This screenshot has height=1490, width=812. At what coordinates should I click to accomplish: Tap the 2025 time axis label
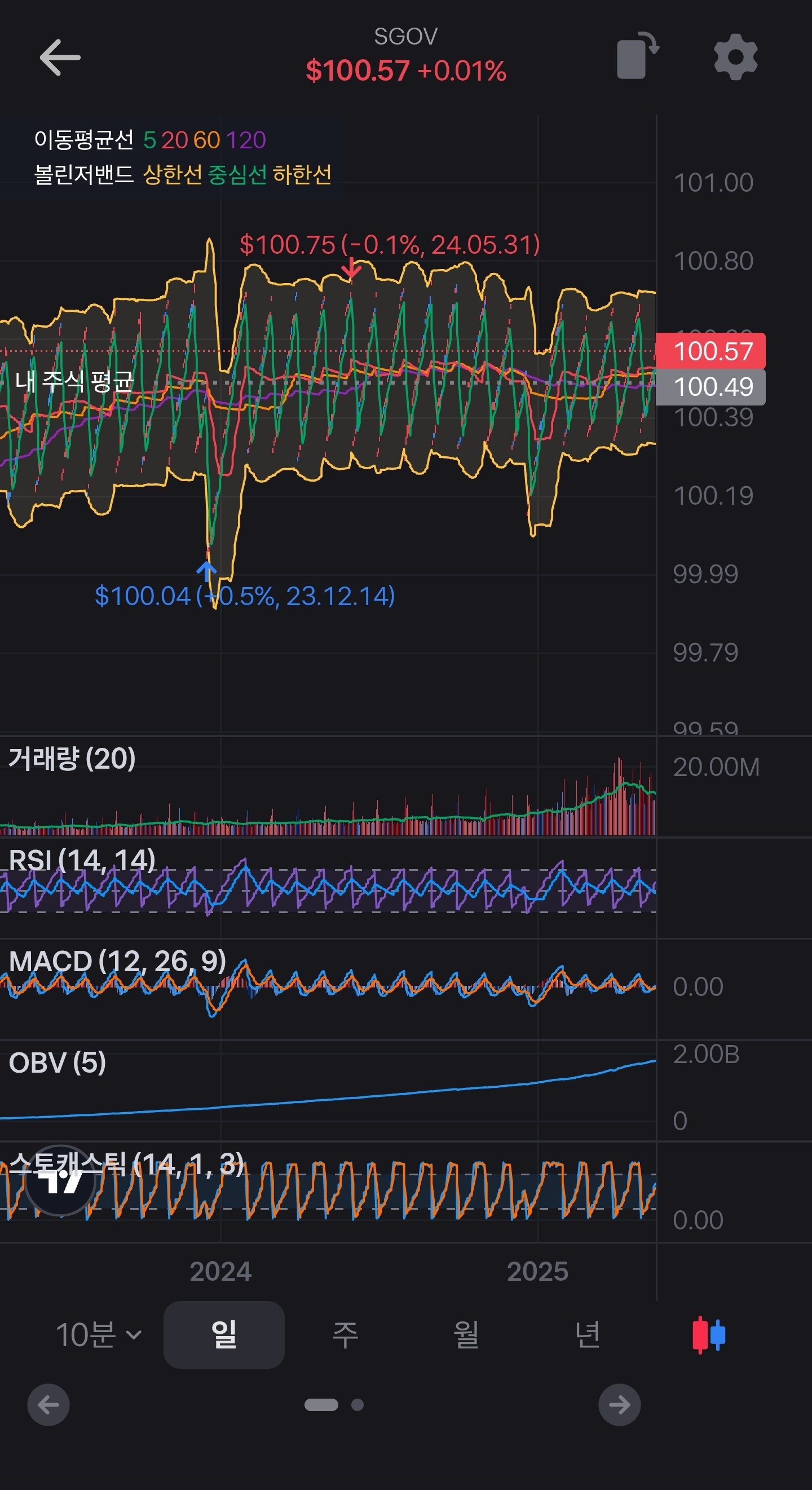click(537, 1271)
